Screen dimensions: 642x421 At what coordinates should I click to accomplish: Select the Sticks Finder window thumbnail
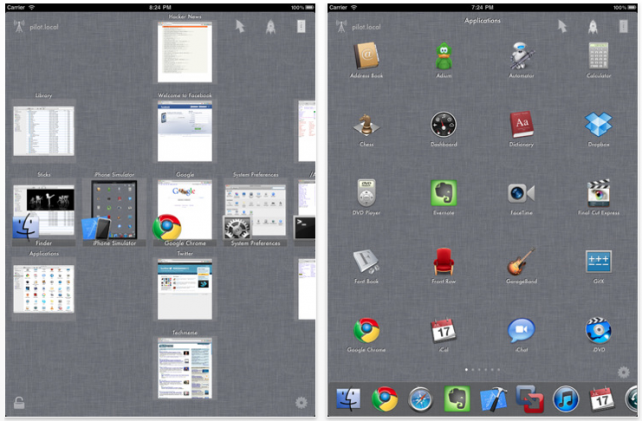44,210
